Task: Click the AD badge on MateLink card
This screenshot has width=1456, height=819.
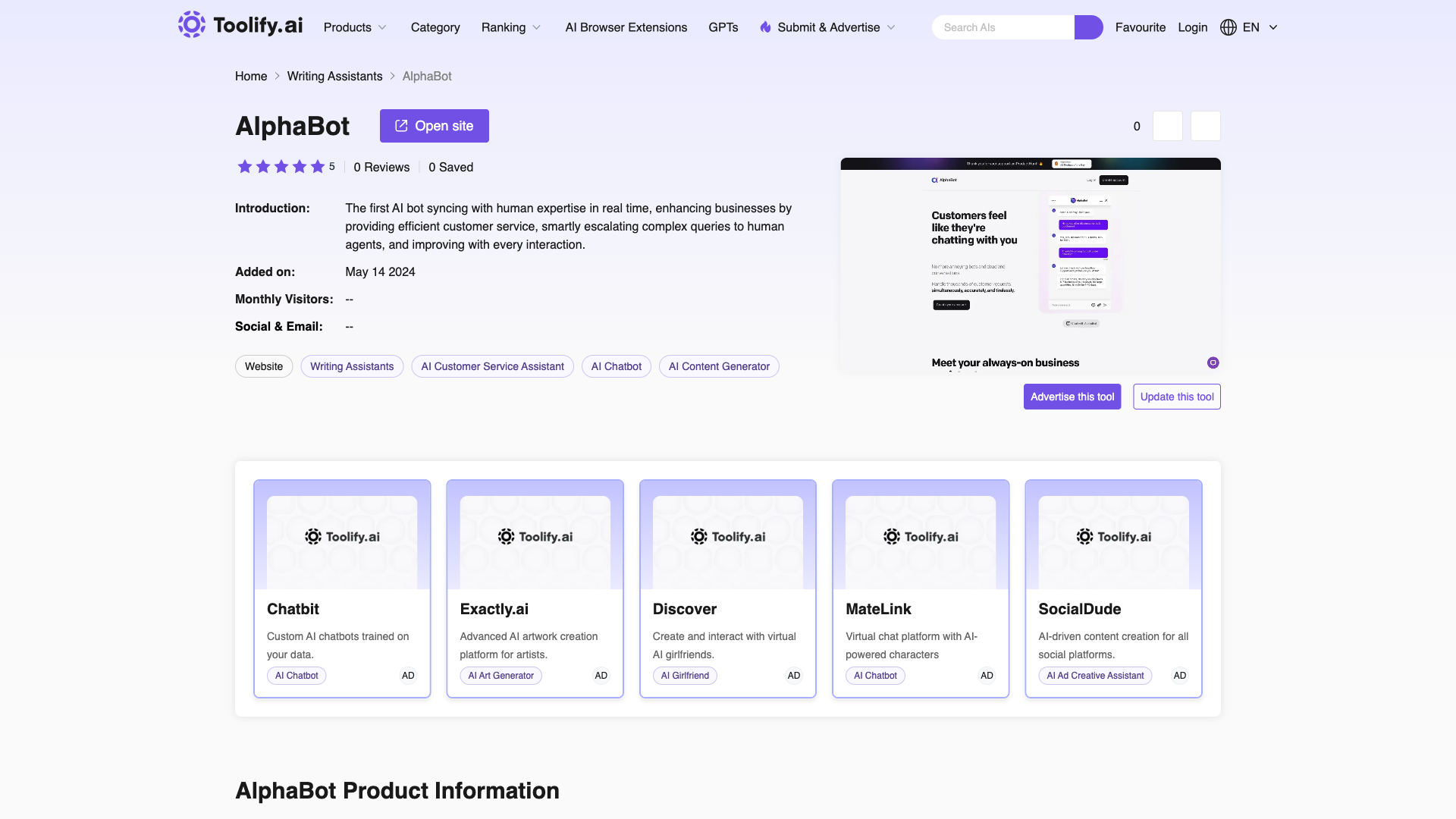Action: [987, 676]
